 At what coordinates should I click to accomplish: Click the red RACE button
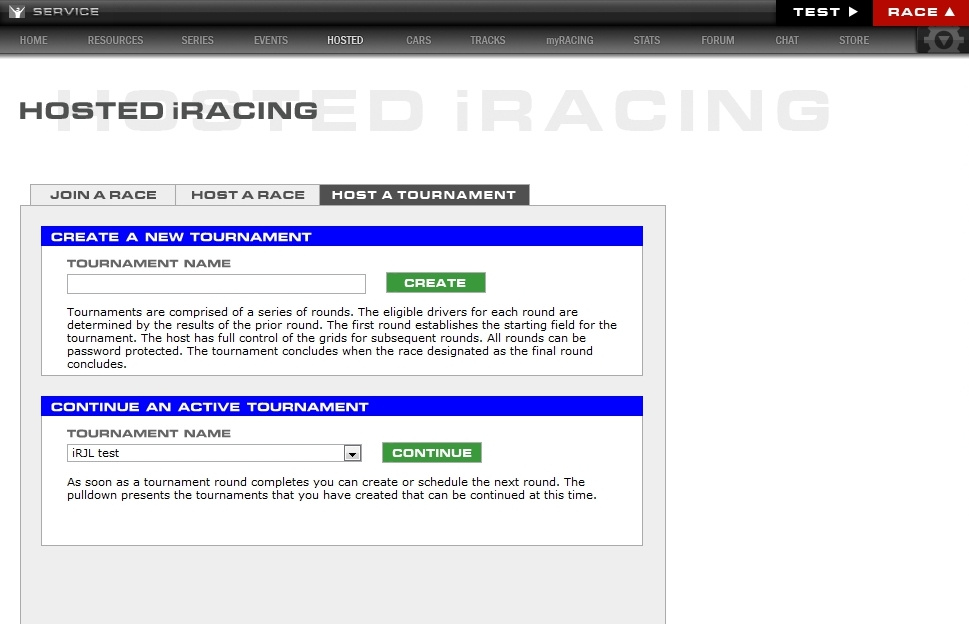(x=921, y=12)
